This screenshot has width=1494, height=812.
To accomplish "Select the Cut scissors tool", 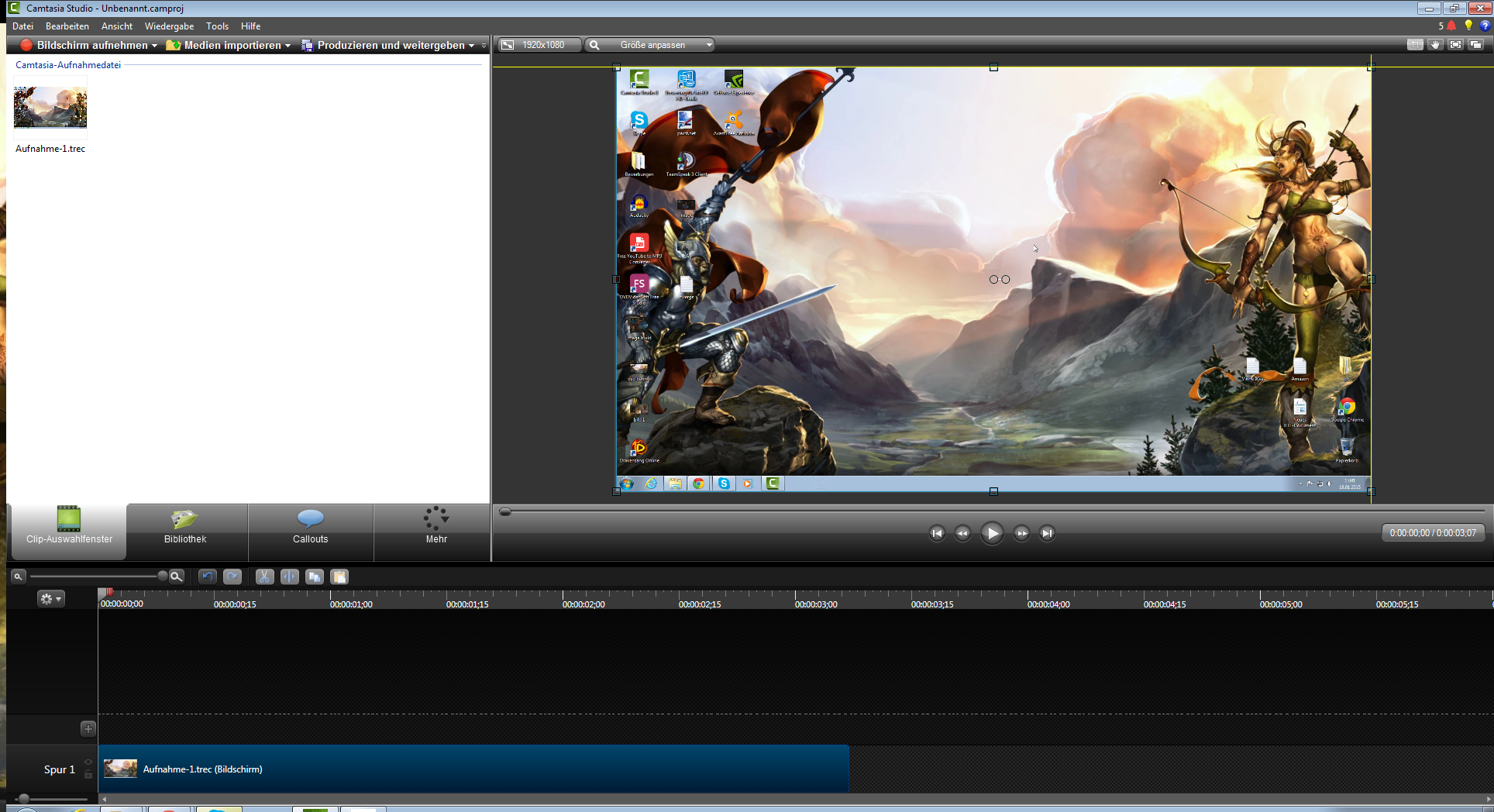I will click(265, 576).
